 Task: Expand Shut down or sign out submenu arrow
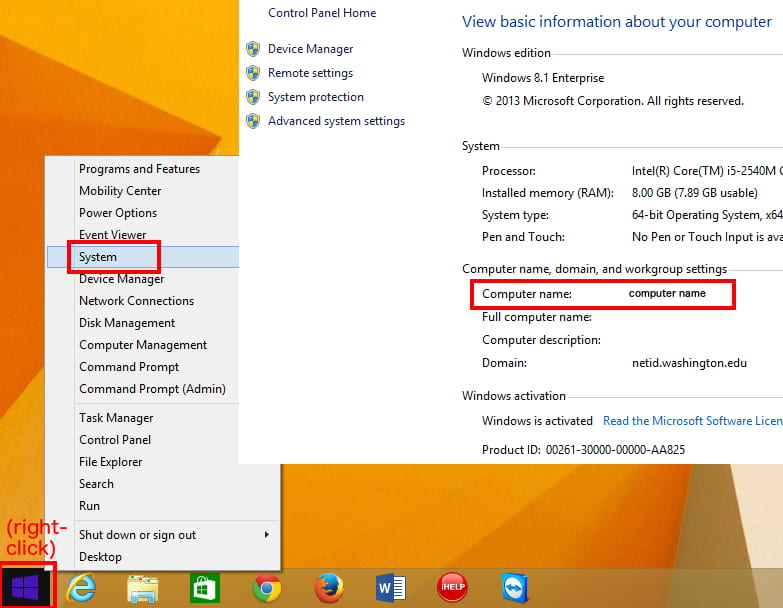click(267, 535)
